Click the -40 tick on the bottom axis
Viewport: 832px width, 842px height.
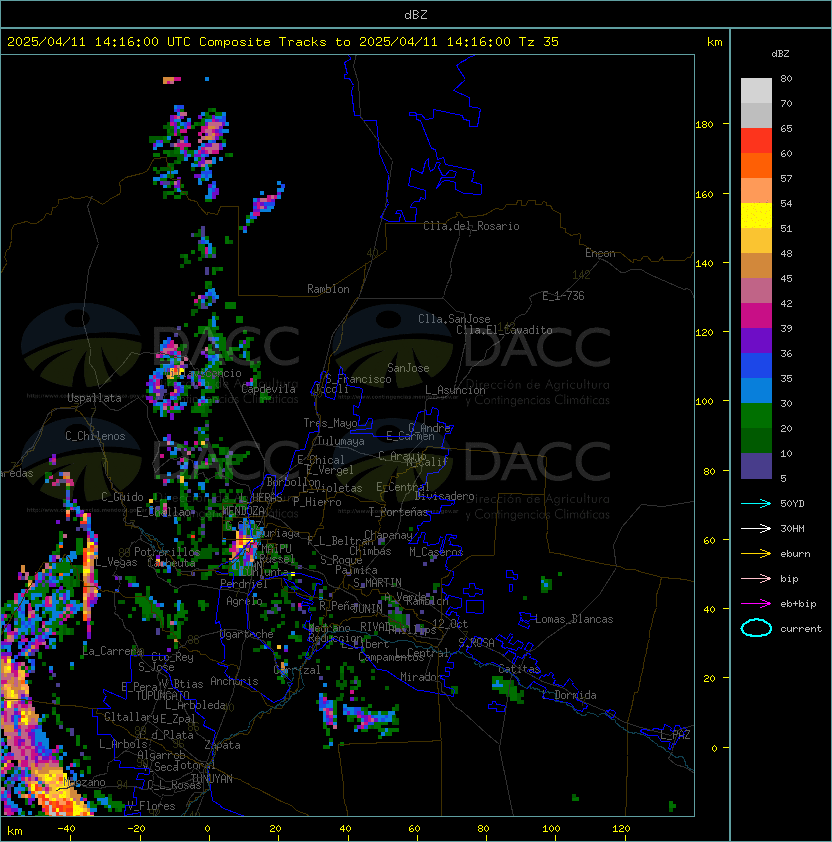click(66, 829)
